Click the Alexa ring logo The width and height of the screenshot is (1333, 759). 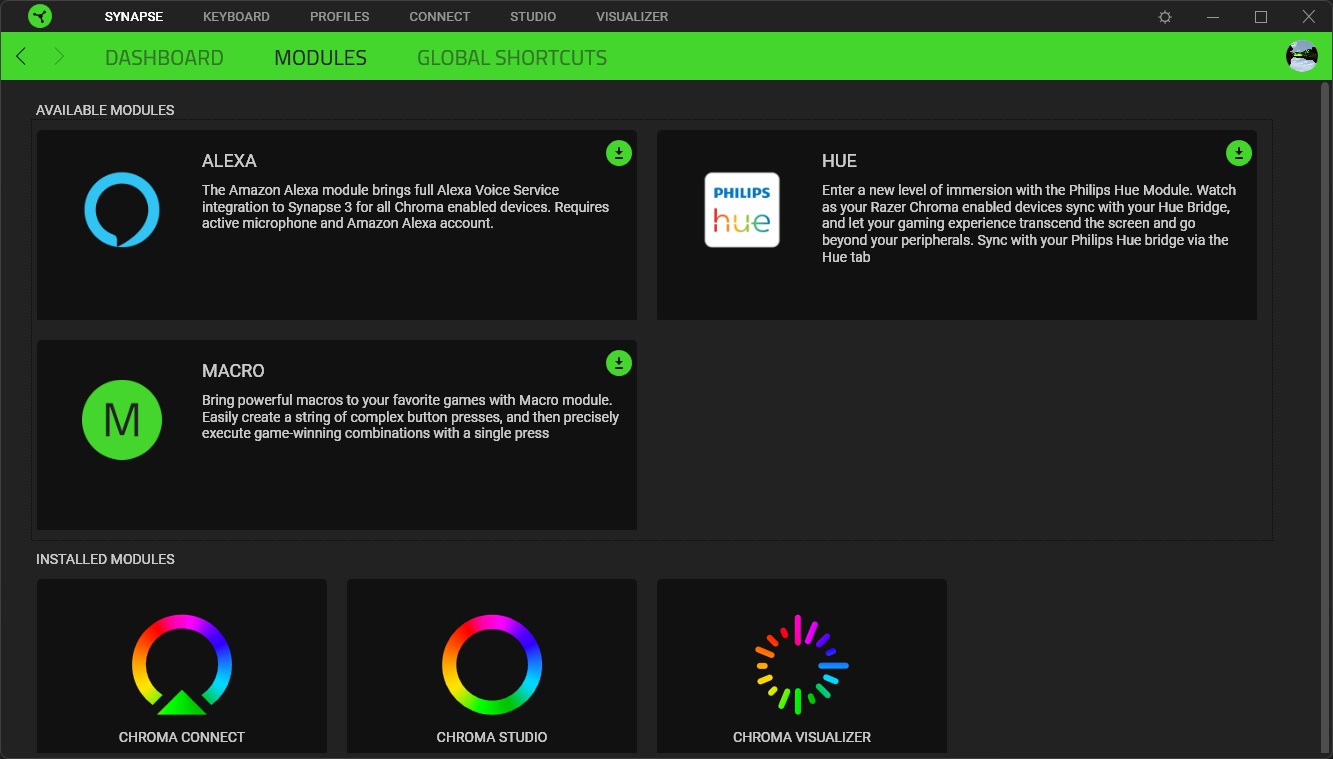[x=122, y=210]
